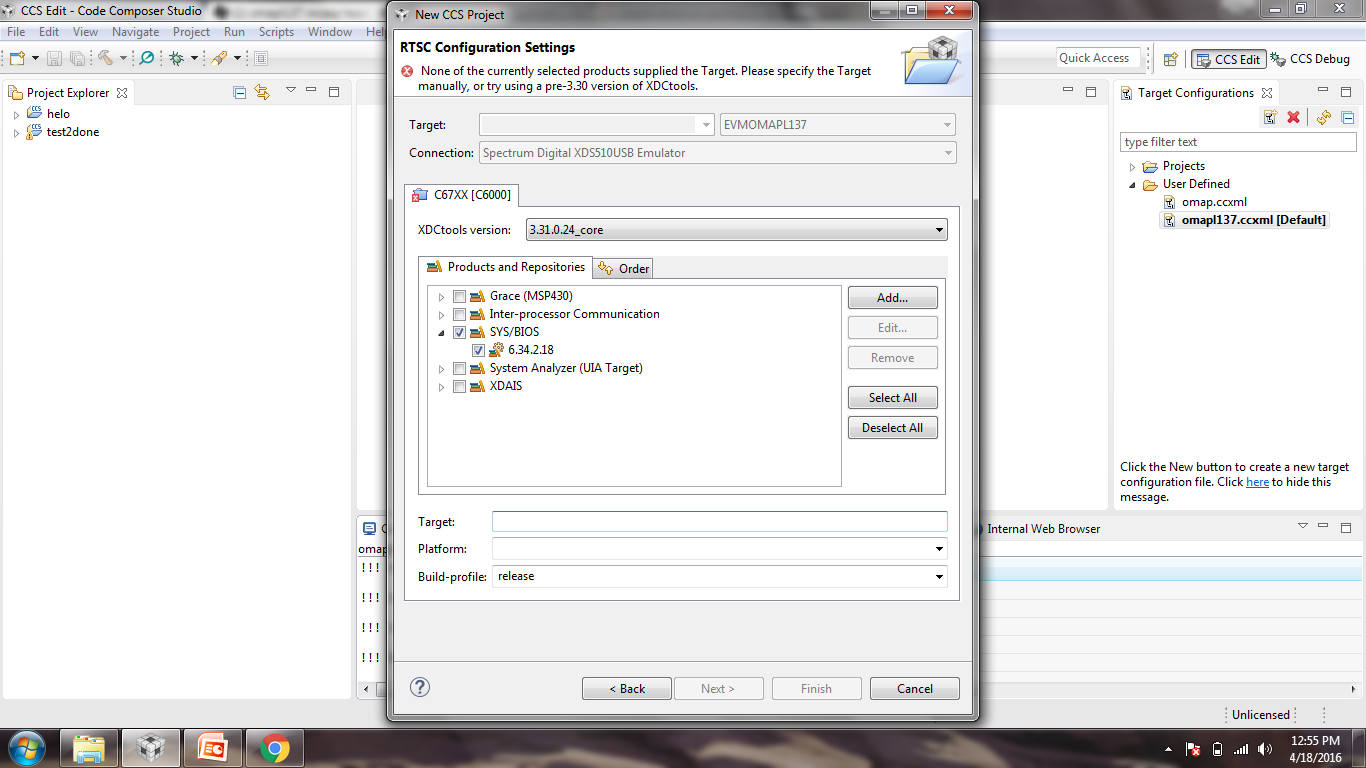Select Products and Repositories tab

click(x=505, y=267)
